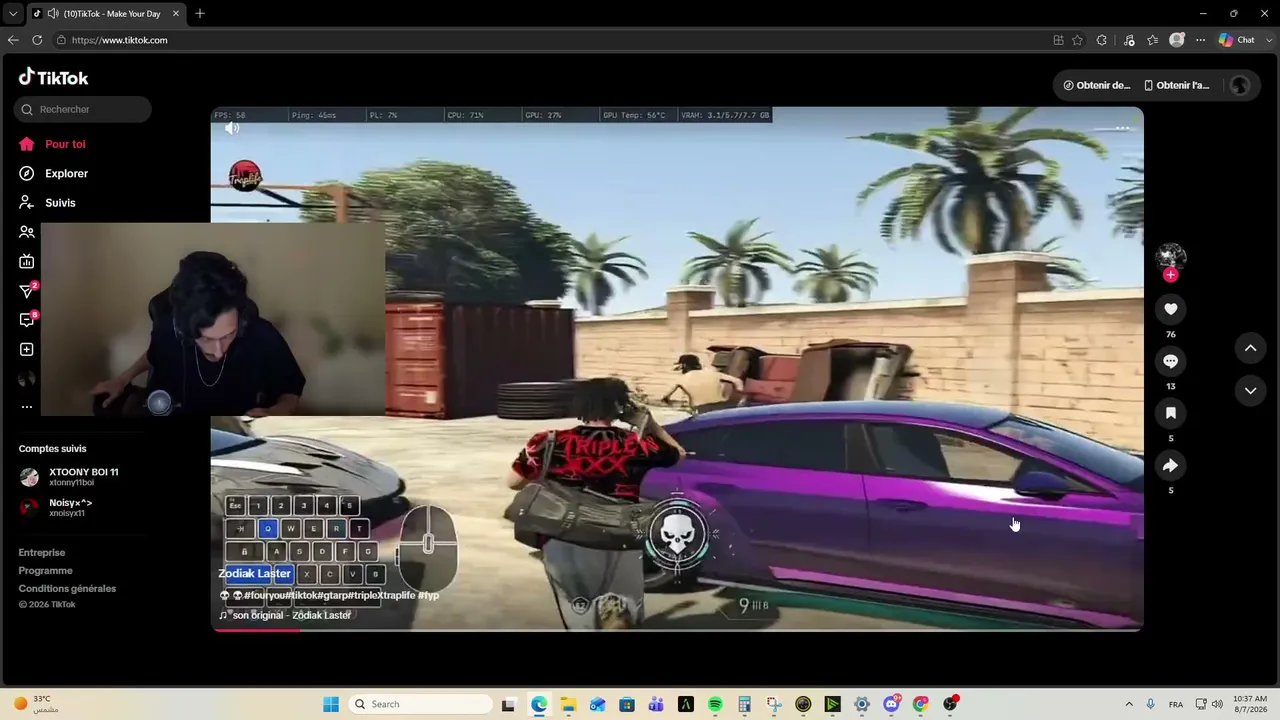The width and height of the screenshot is (1280, 720).
Task: Expand the Conditions générales footer section
Action: coord(67,588)
